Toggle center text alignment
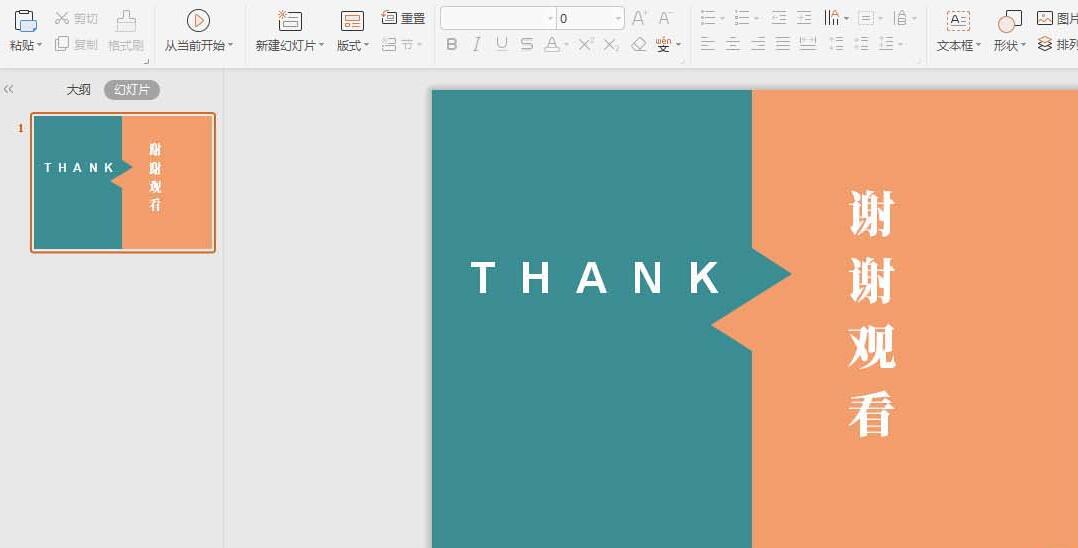The width and height of the screenshot is (1078, 548). (733, 45)
